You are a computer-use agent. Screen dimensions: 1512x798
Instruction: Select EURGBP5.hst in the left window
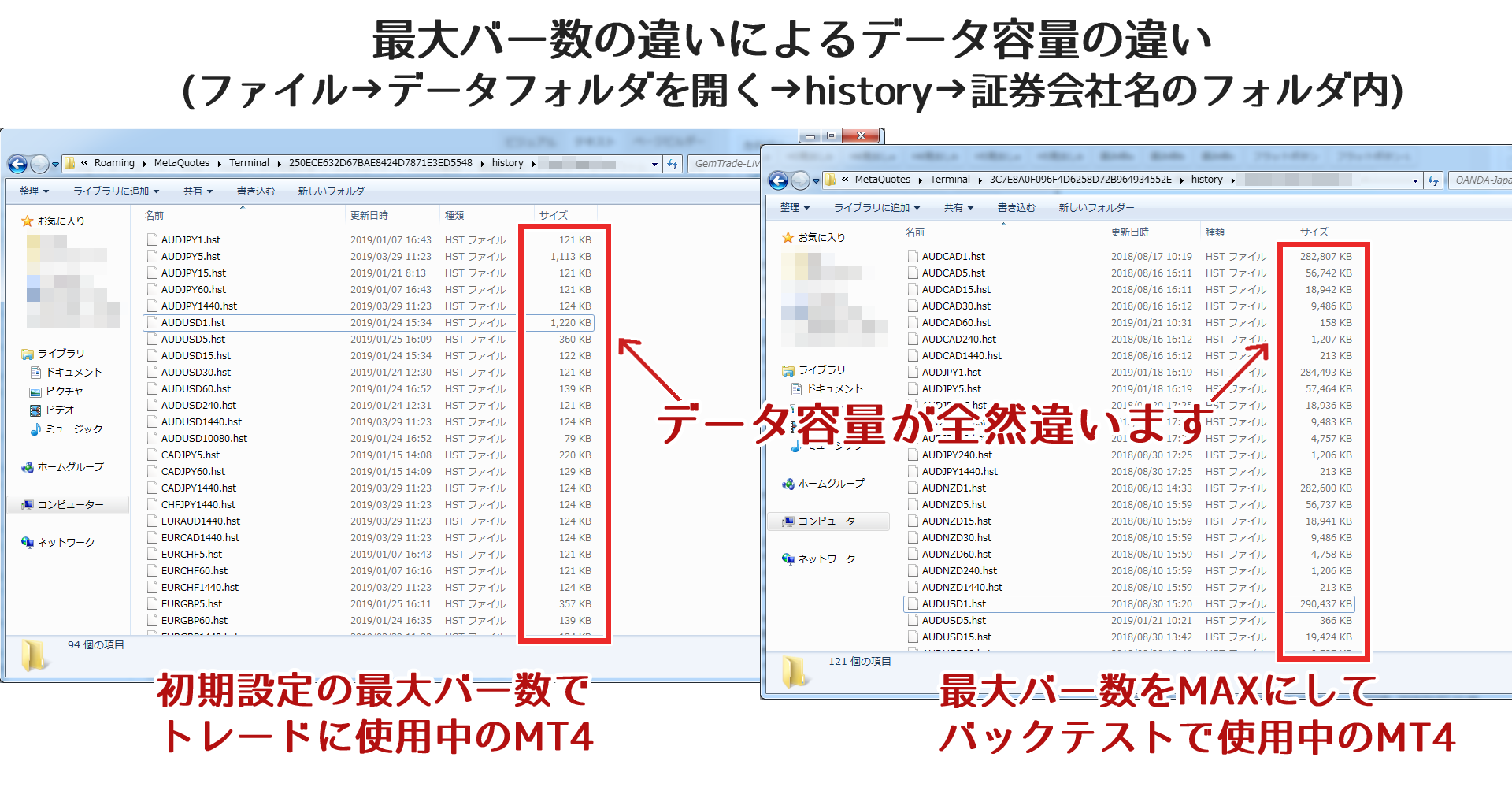(x=368, y=603)
